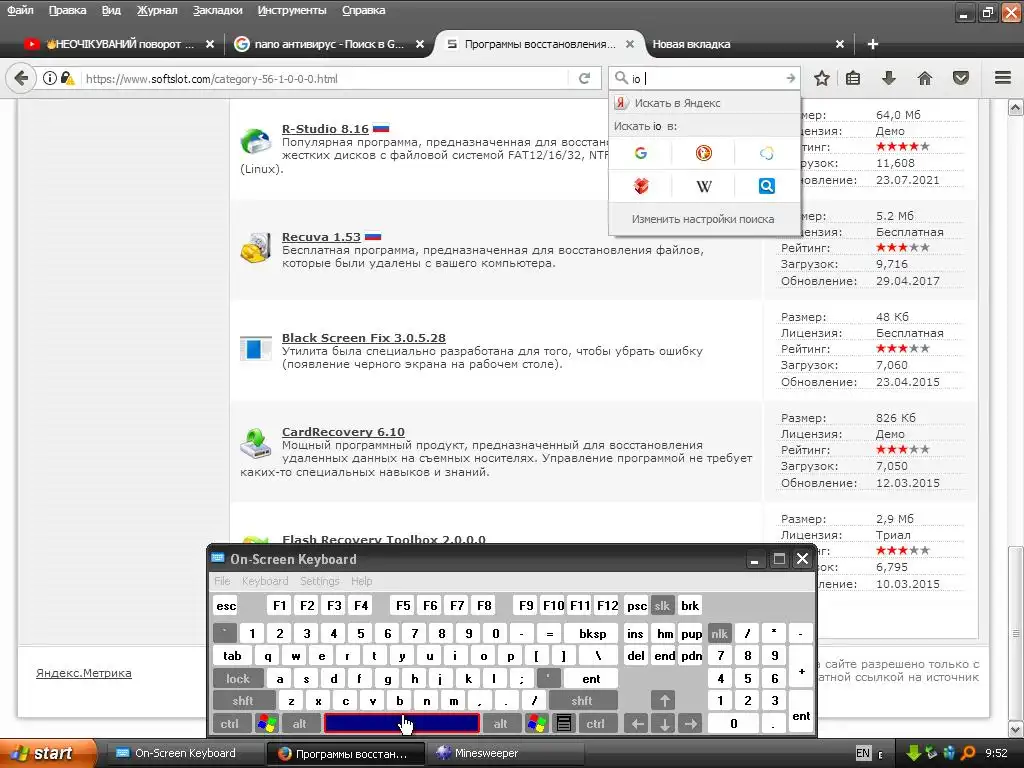Image resolution: width=1024 pixels, height=768 pixels.
Task: Click the esc key on On-Screen Keyboard
Action: (226, 605)
